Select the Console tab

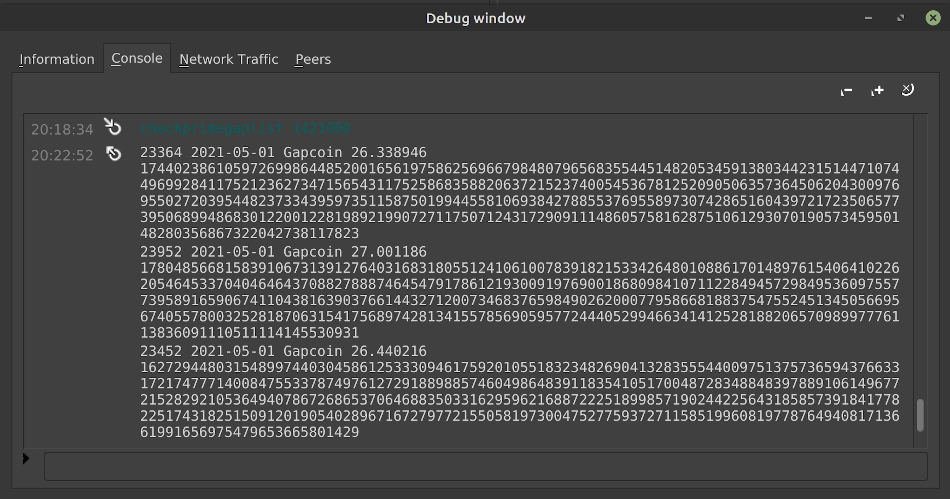(137, 58)
